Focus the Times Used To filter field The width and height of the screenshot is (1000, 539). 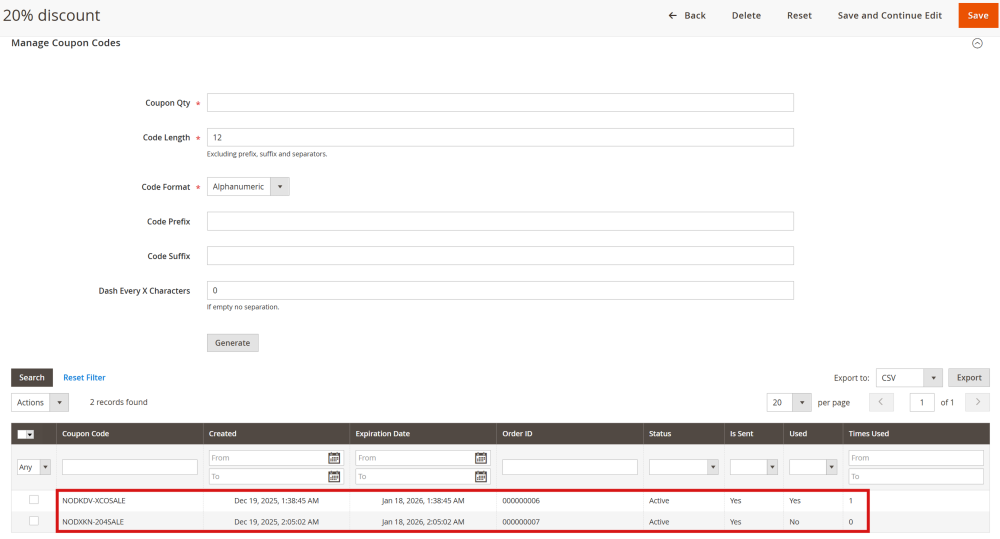click(916, 476)
